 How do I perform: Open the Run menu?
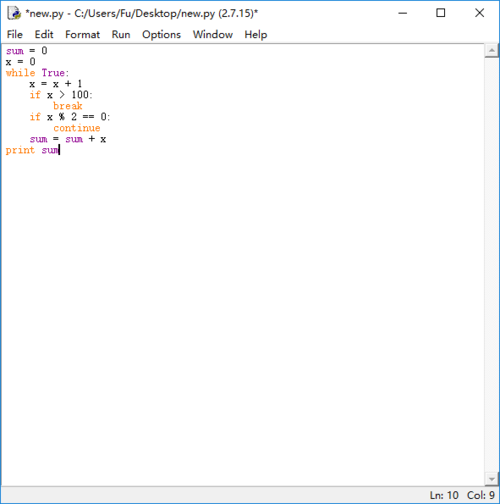tap(121, 34)
